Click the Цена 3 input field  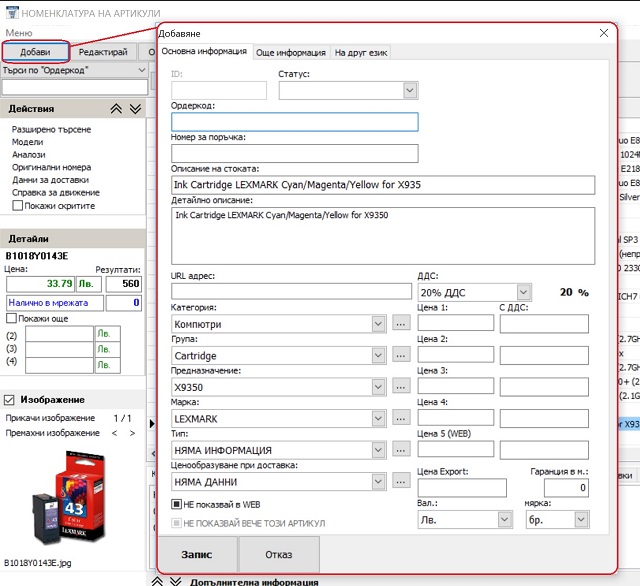click(x=456, y=386)
